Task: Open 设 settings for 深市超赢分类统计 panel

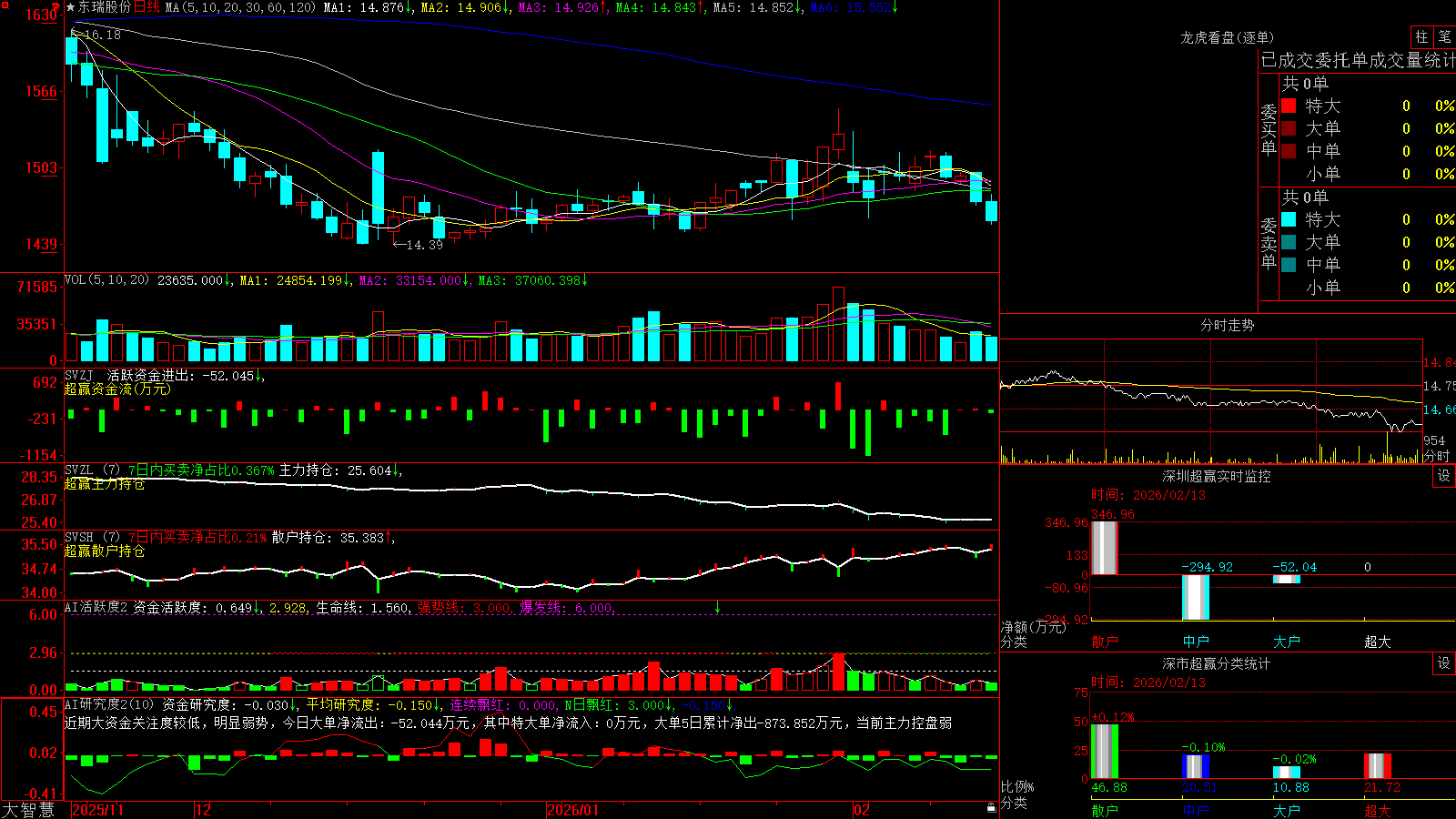Action: (x=1444, y=663)
